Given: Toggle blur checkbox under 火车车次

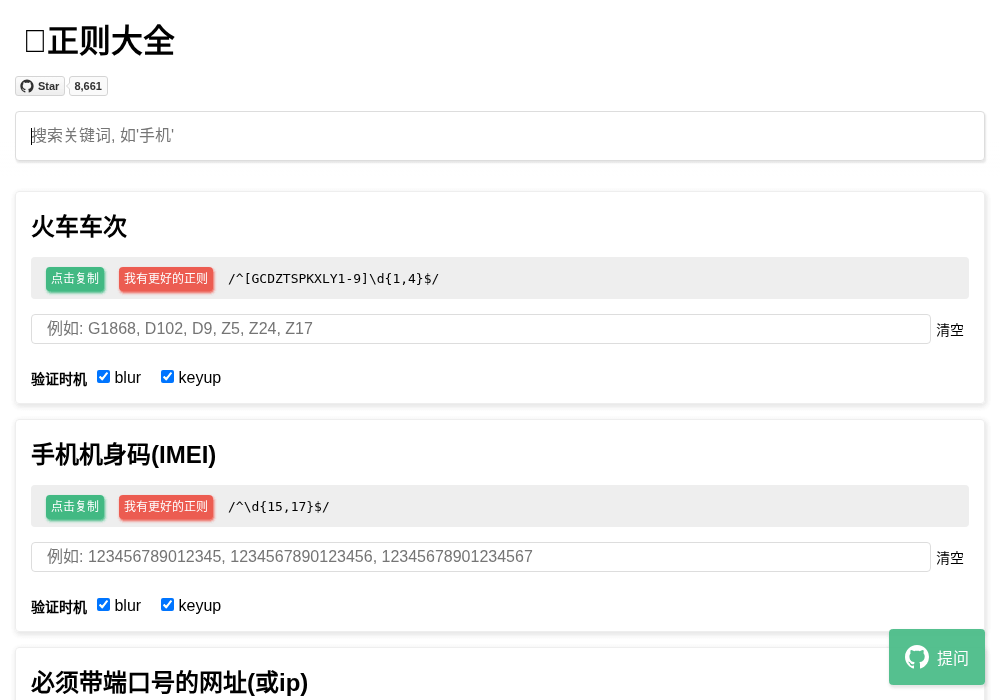Looking at the screenshot, I should [x=103, y=377].
